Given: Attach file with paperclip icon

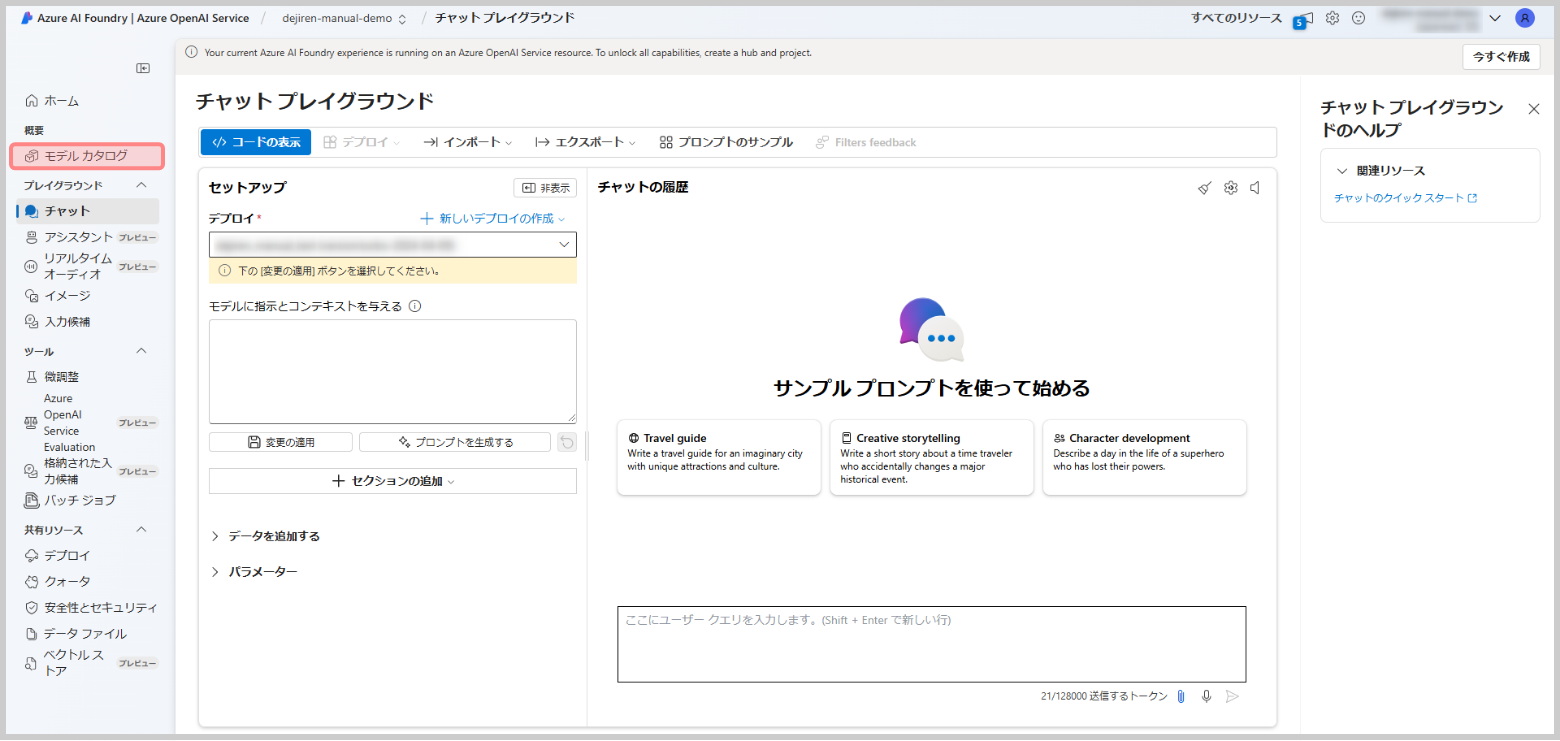Looking at the screenshot, I should tap(1181, 696).
